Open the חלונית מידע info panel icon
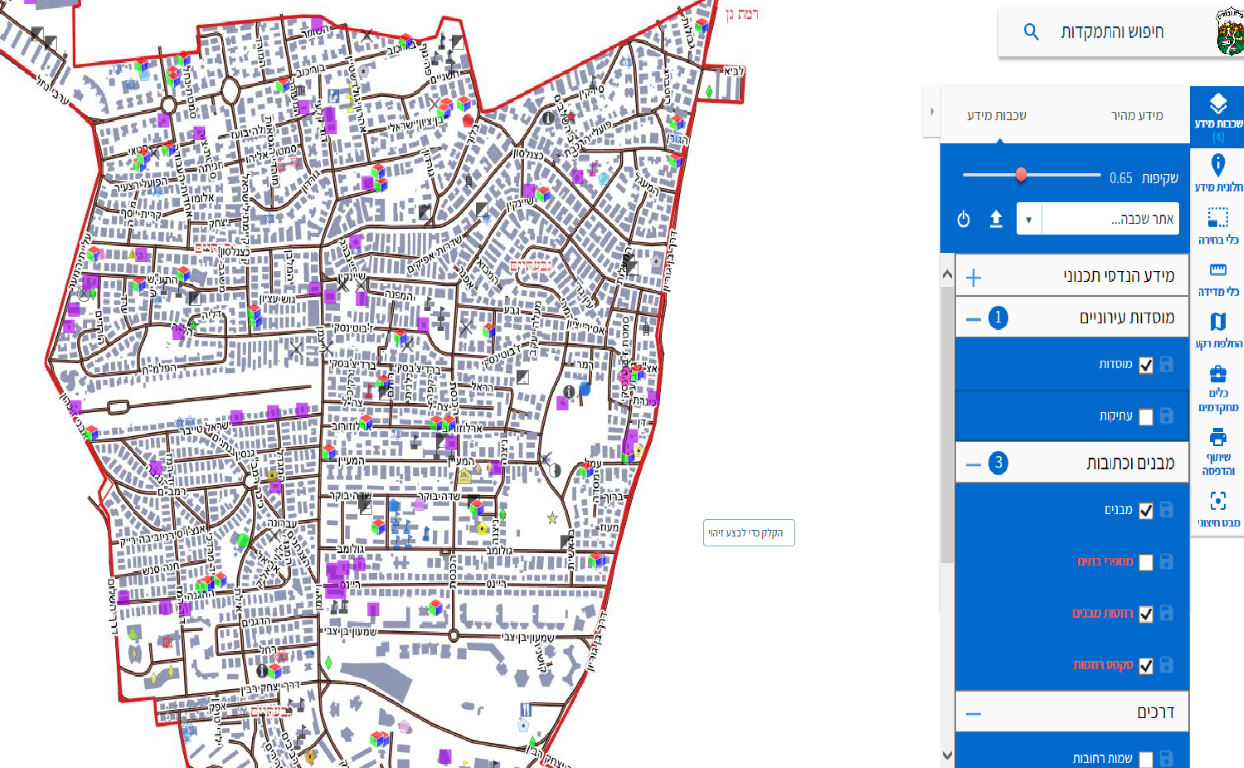 tap(1217, 174)
